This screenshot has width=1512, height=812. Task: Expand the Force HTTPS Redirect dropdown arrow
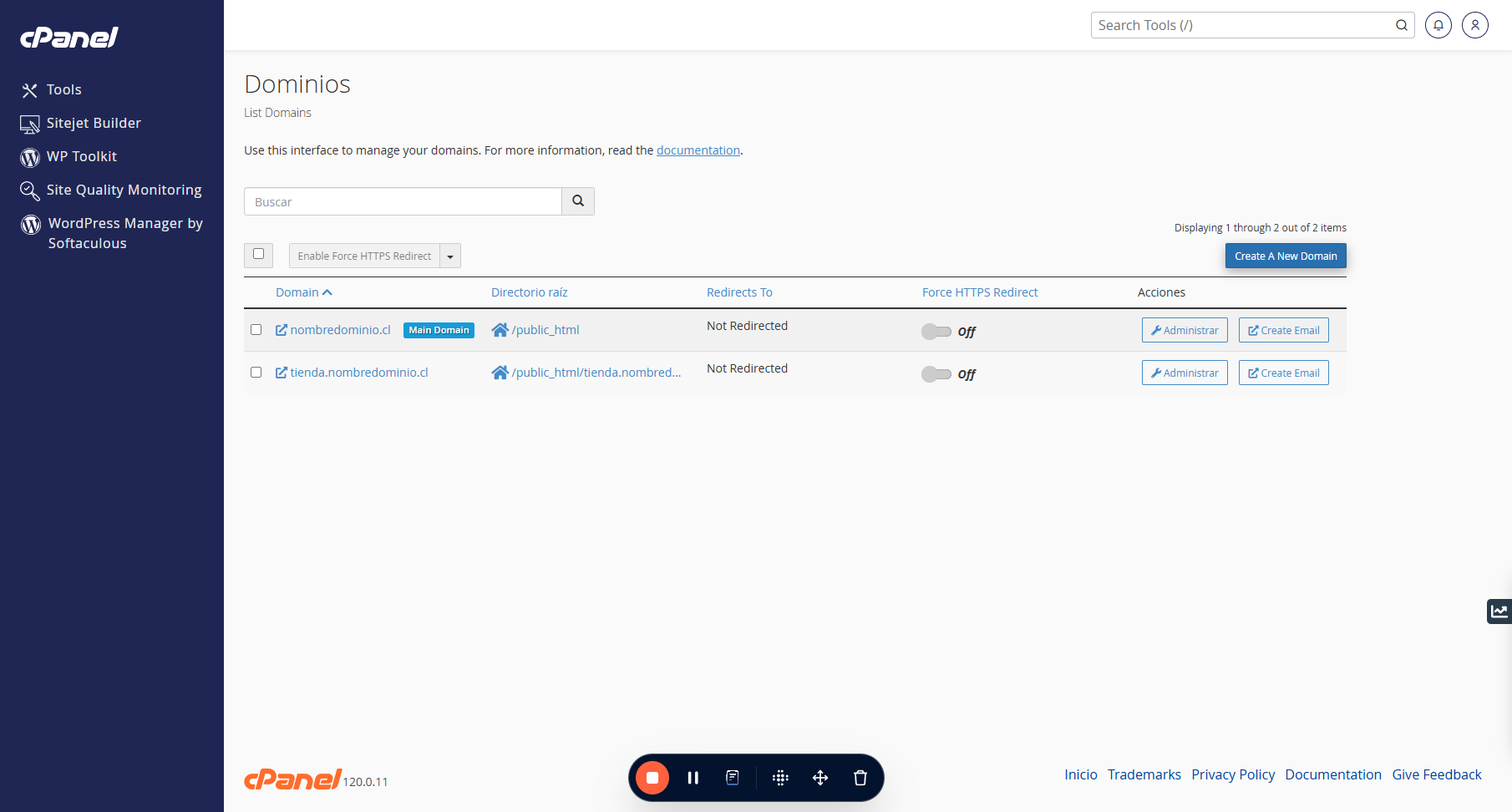point(450,256)
